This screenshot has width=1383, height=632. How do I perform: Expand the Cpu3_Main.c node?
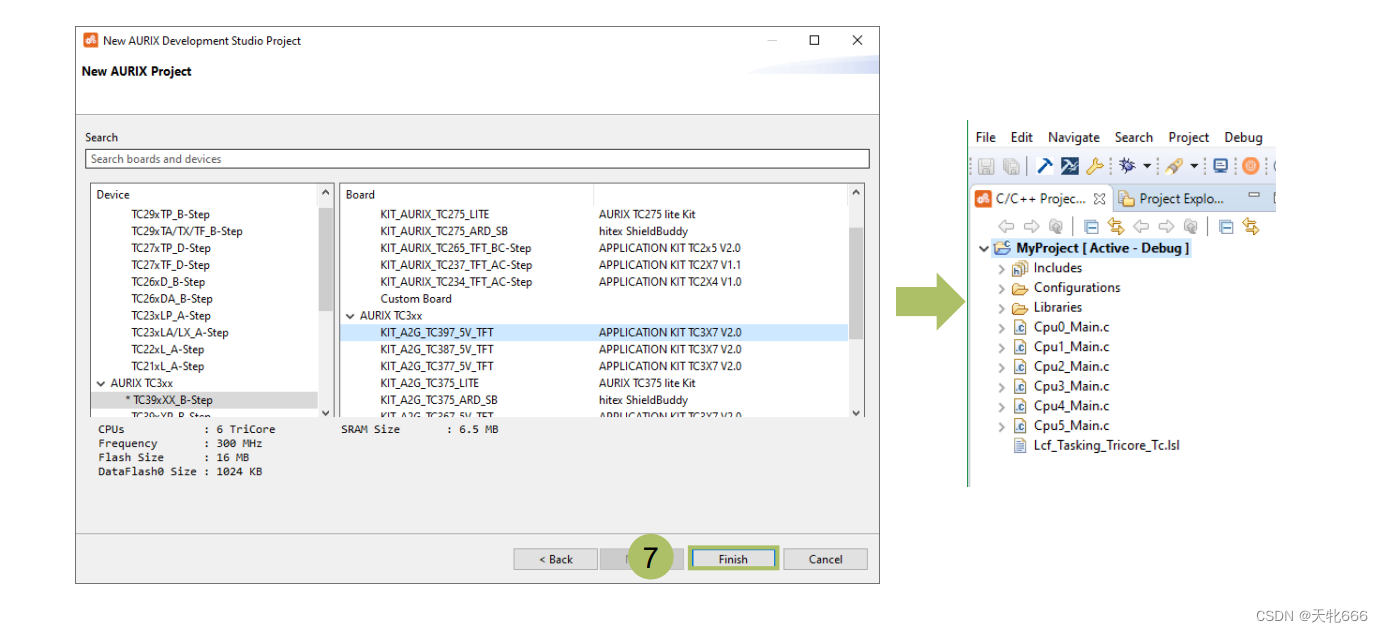(x=1001, y=386)
